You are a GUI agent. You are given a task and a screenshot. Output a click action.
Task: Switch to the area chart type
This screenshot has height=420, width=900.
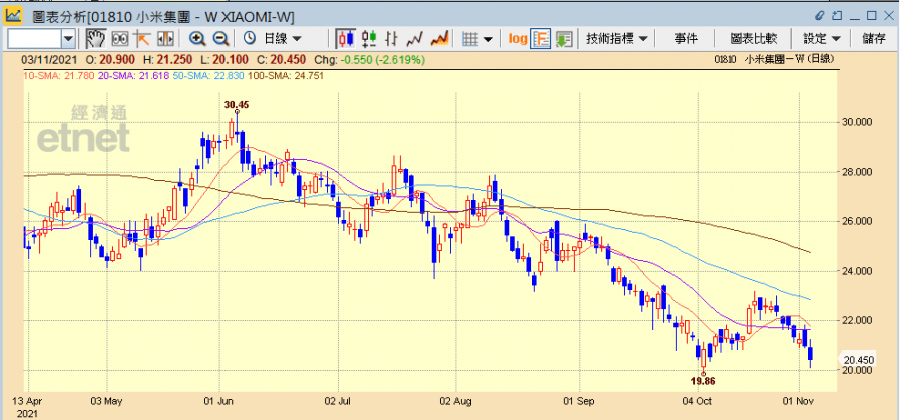pyautogui.click(x=438, y=38)
